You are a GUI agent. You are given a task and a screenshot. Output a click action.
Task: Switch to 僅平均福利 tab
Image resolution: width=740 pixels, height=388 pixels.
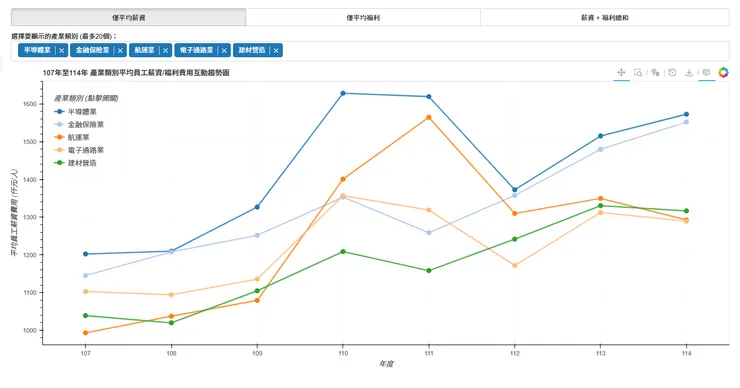(x=363, y=17)
